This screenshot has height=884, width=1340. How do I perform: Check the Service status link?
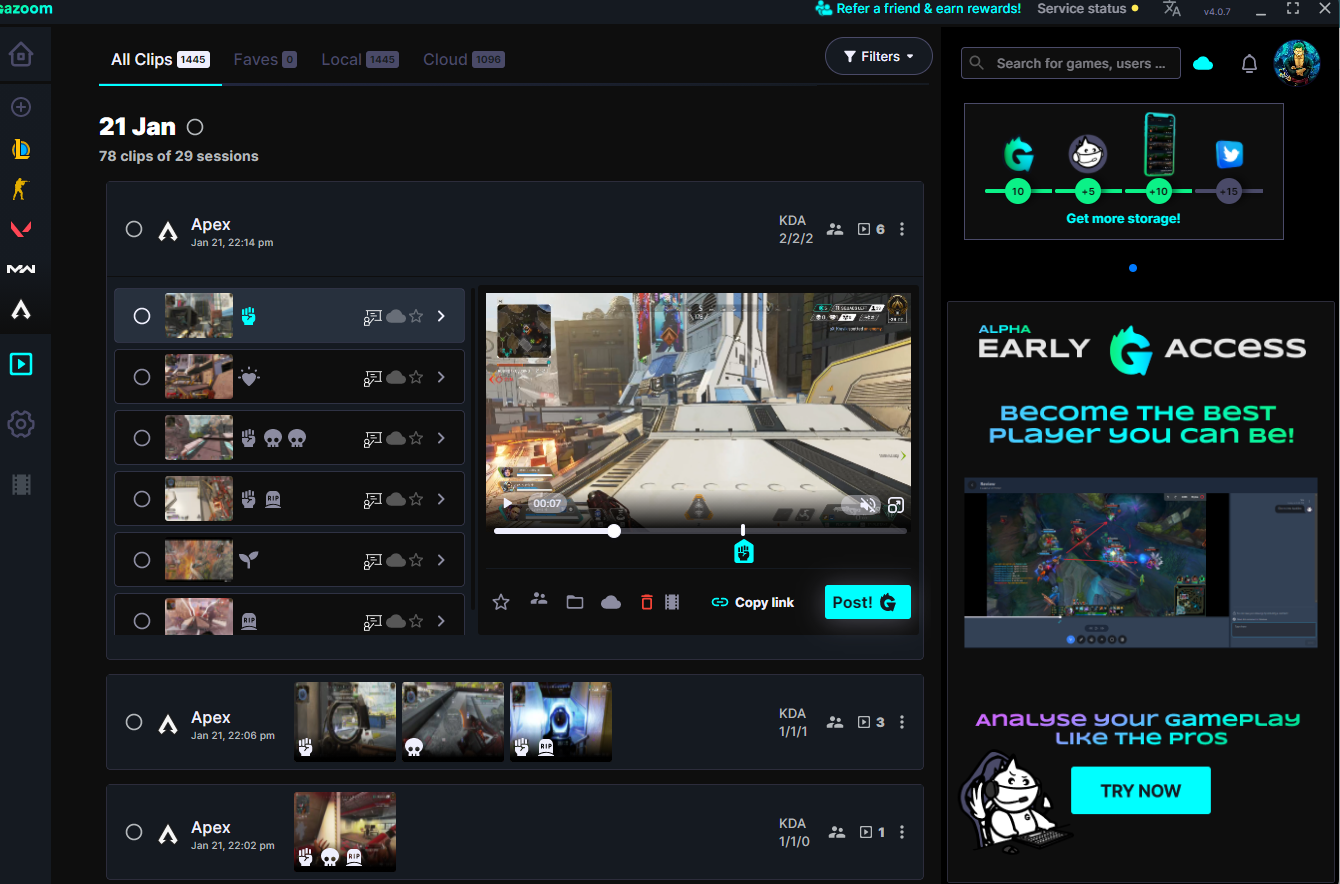coord(1088,9)
